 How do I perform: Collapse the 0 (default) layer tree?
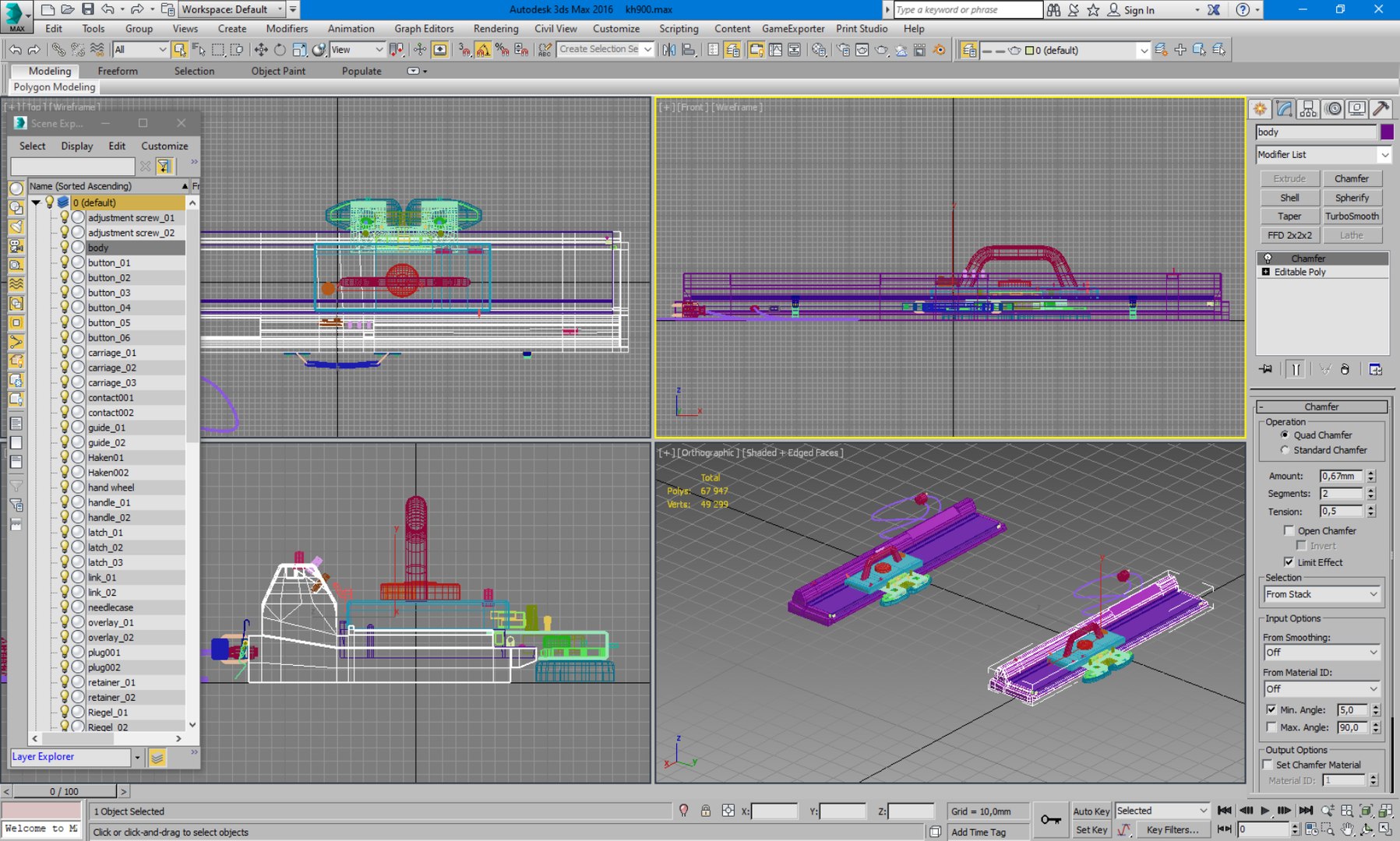pos(36,202)
